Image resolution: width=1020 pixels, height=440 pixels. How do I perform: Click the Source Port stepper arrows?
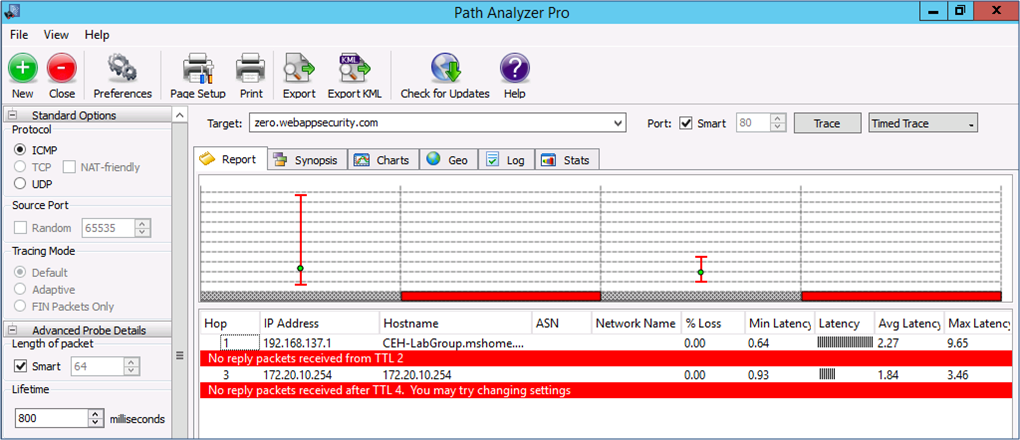tap(143, 228)
